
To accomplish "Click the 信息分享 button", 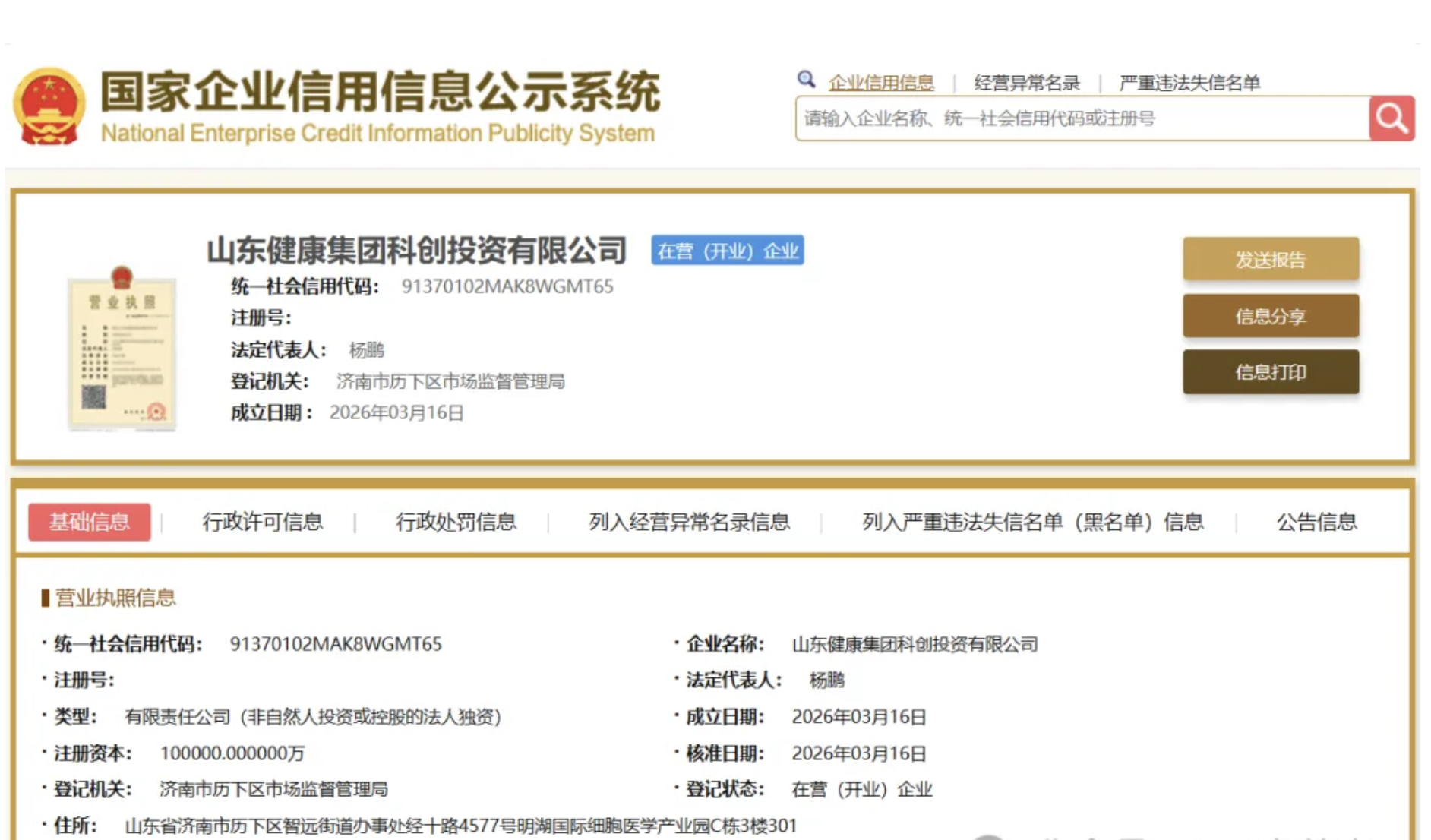I will 1270,316.
